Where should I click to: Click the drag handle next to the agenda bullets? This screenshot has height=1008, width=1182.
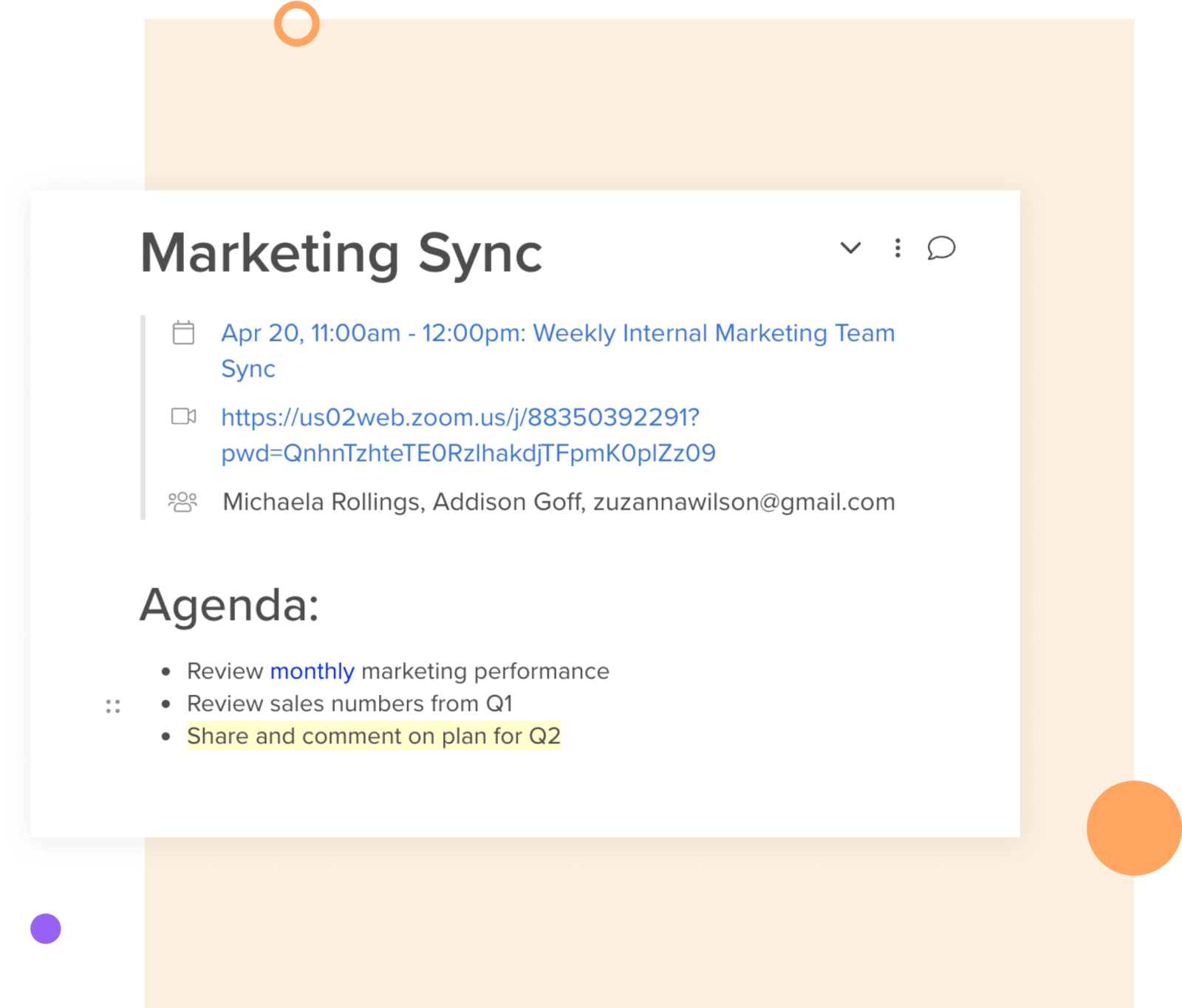[112, 707]
